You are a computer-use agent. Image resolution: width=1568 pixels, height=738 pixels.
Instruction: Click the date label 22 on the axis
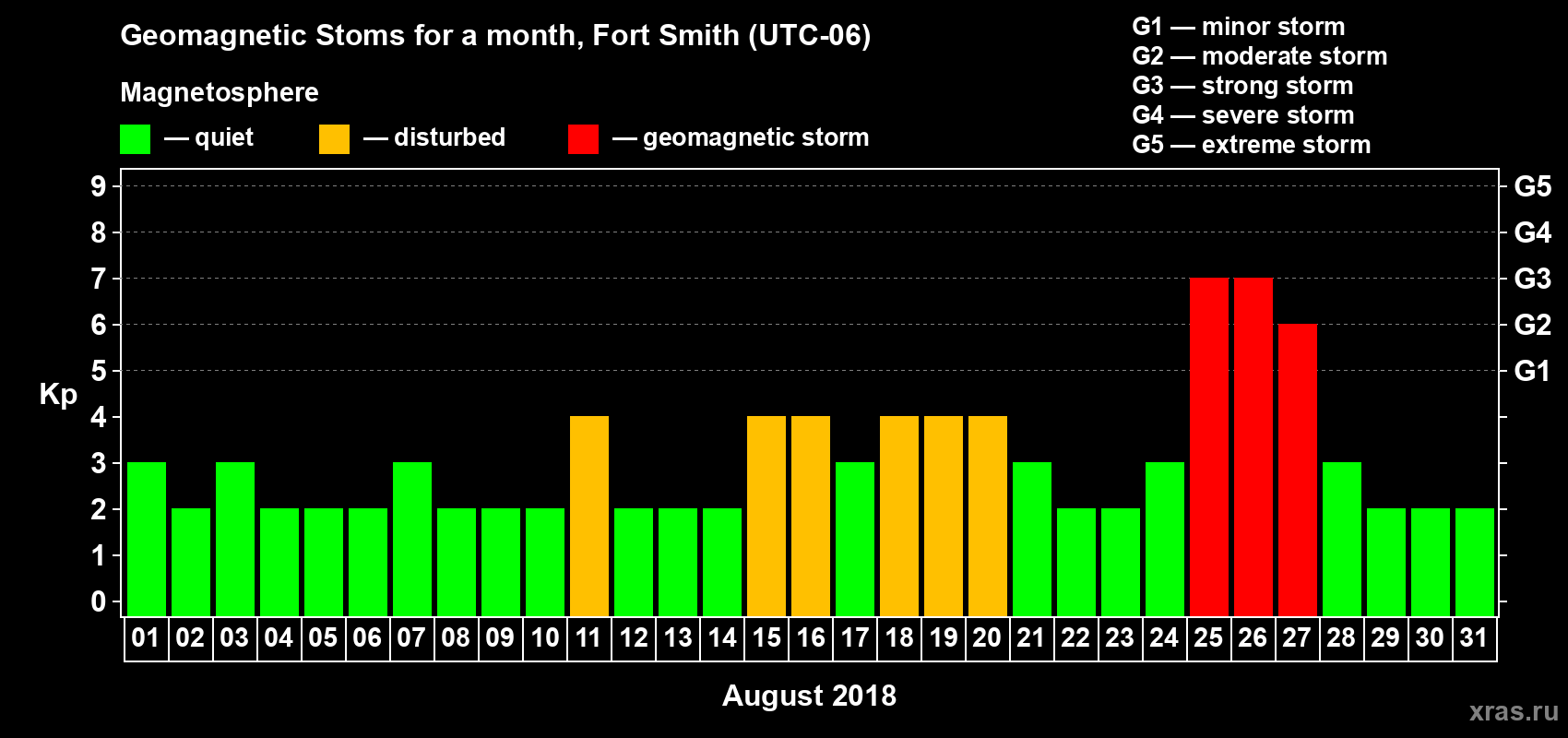[1075, 637]
